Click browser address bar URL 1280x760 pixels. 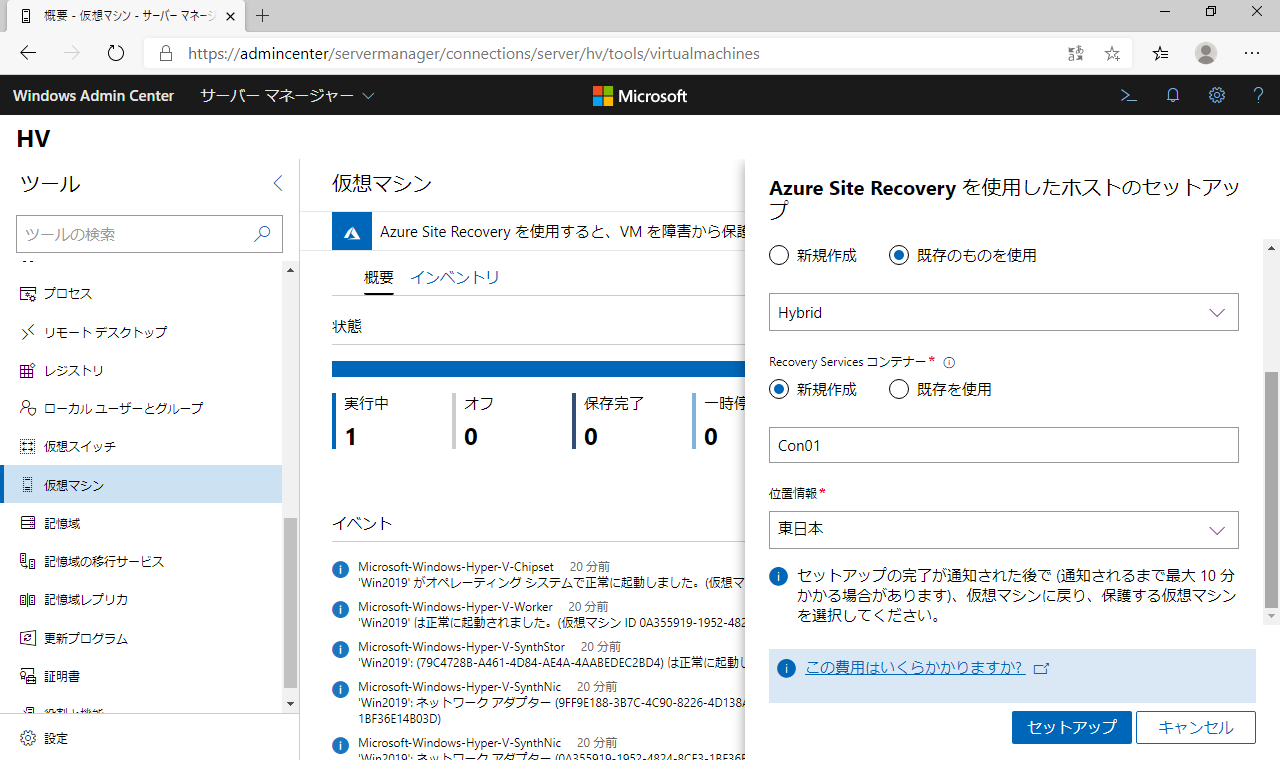point(474,54)
